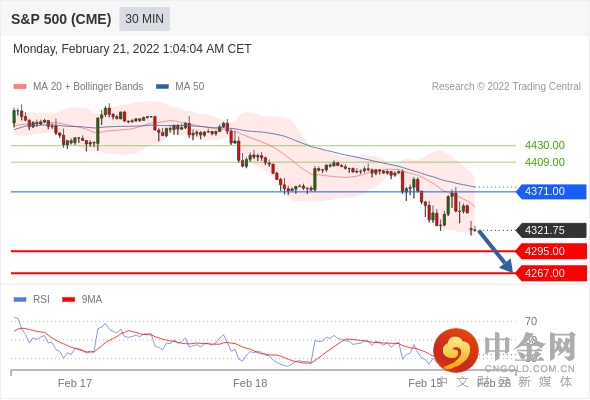
Task: Click the blue RSI legend swatch
Action: click(x=20, y=300)
